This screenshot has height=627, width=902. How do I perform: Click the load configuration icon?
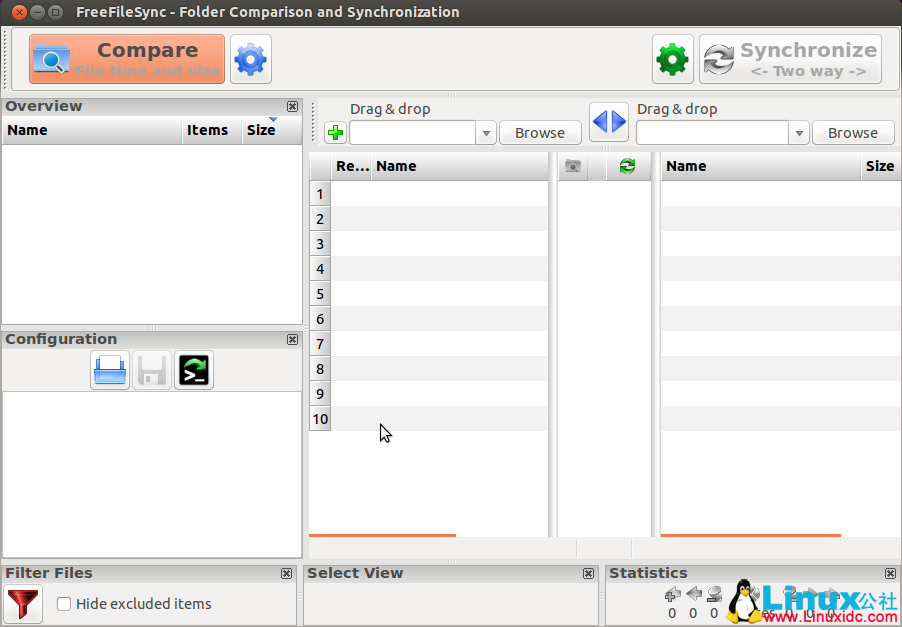110,371
